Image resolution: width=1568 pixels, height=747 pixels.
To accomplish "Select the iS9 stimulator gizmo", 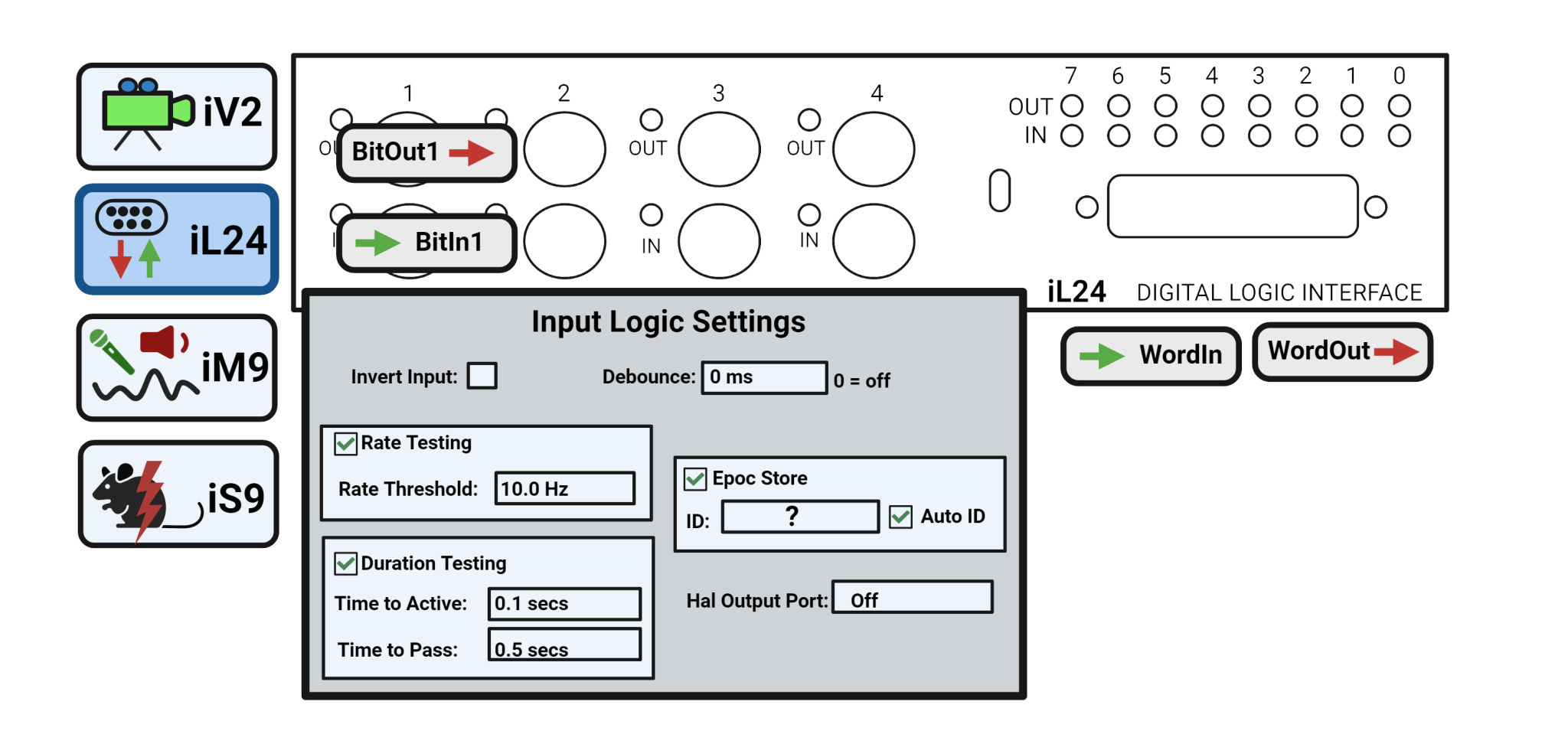I will click(x=176, y=491).
